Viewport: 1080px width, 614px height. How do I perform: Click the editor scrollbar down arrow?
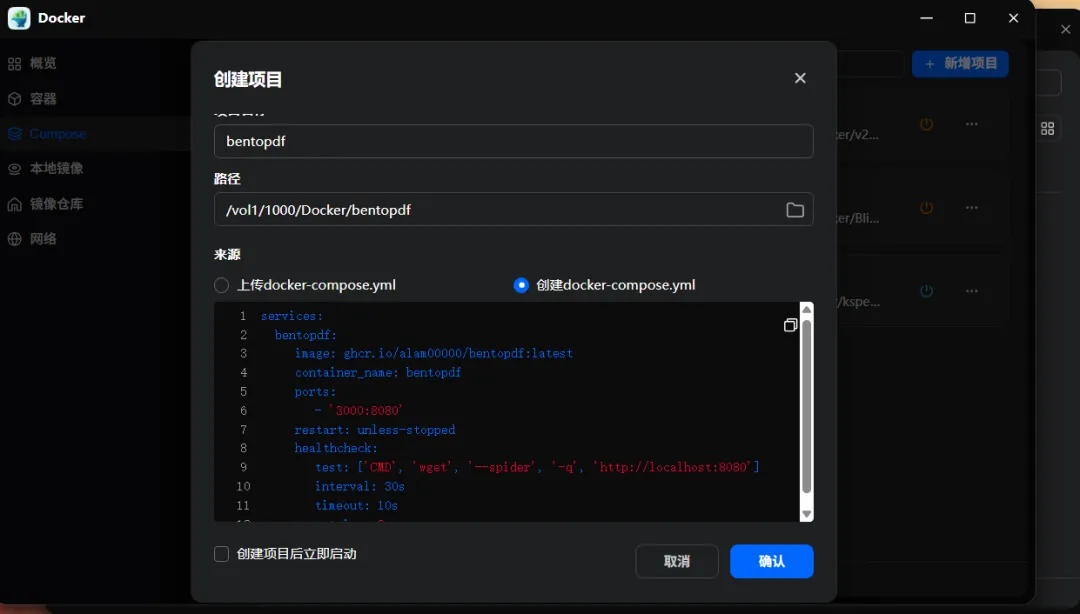click(x=807, y=514)
